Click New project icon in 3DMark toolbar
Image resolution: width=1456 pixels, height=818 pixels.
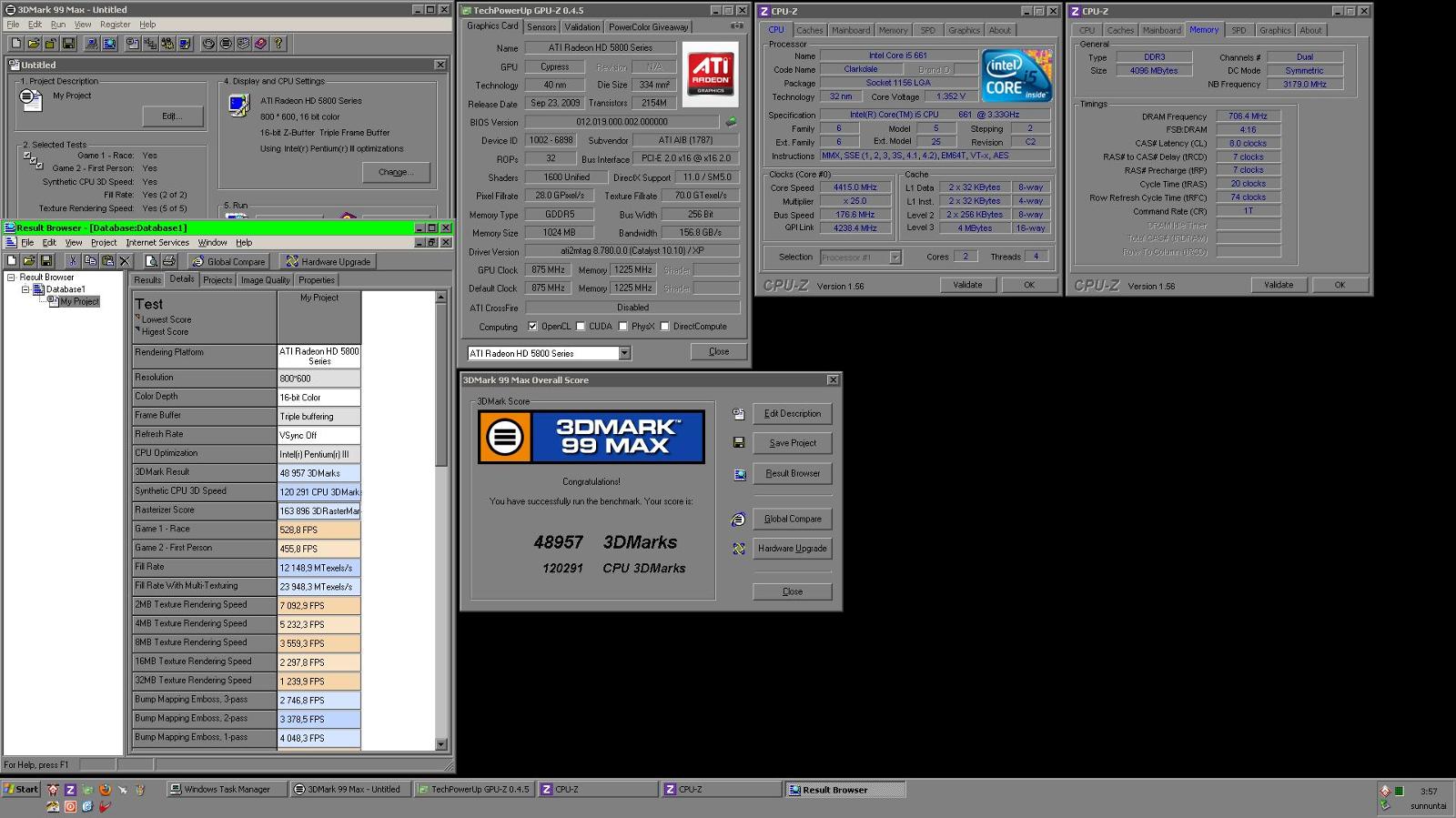click(x=15, y=43)
